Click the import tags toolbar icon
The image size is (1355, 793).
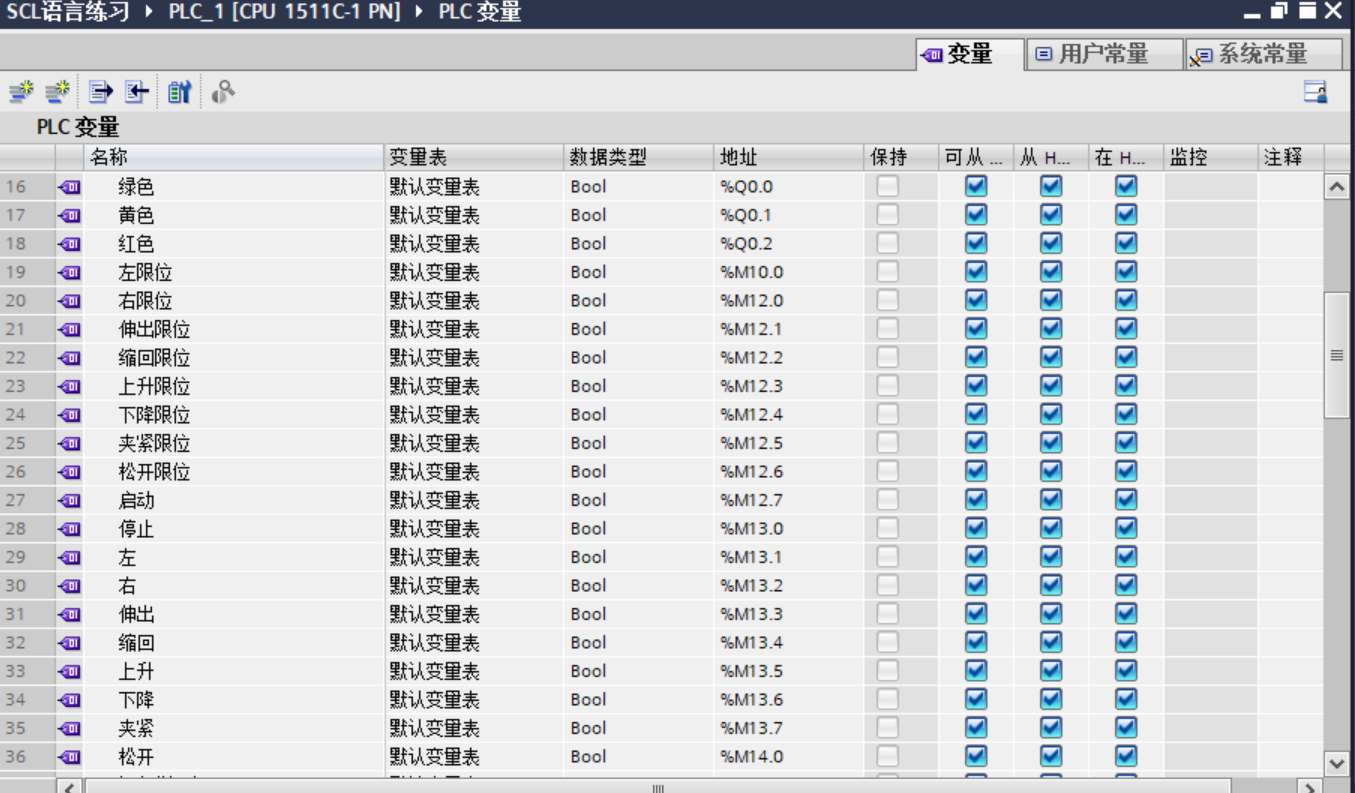(136, 92)
